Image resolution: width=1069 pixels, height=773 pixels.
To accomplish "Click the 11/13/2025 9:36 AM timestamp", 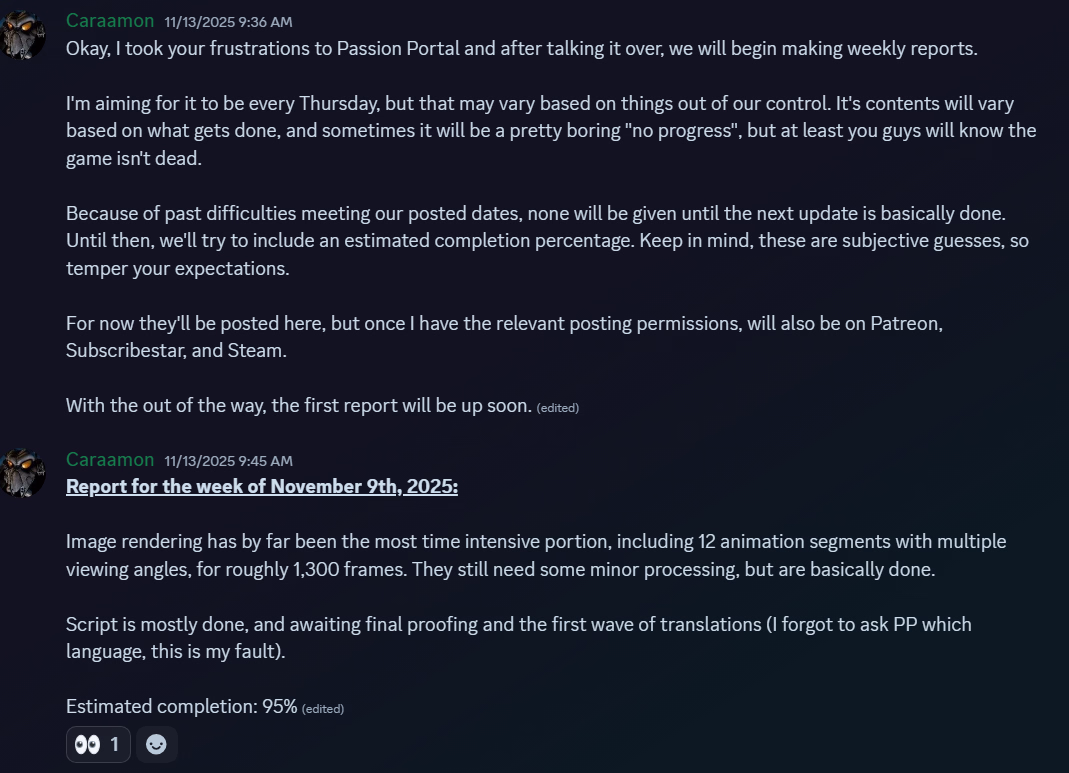I will click(x=228, y=22).
